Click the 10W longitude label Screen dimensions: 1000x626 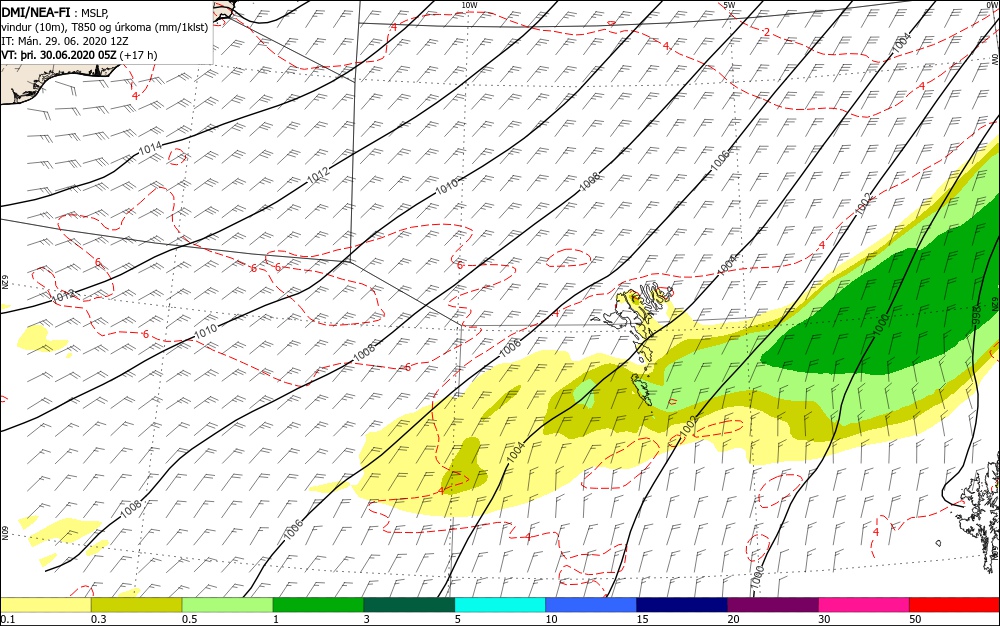point(469,5)
